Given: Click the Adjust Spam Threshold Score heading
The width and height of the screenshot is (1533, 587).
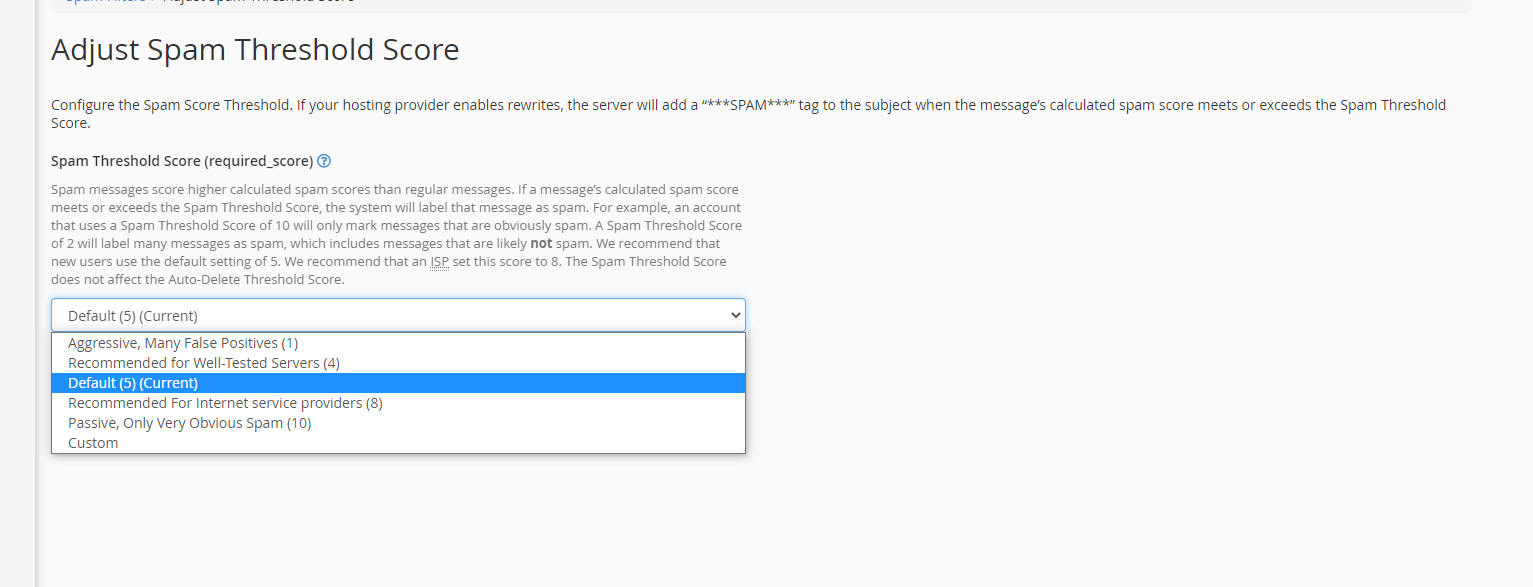Looking at the screenshot, I should [x=255, y=49].
